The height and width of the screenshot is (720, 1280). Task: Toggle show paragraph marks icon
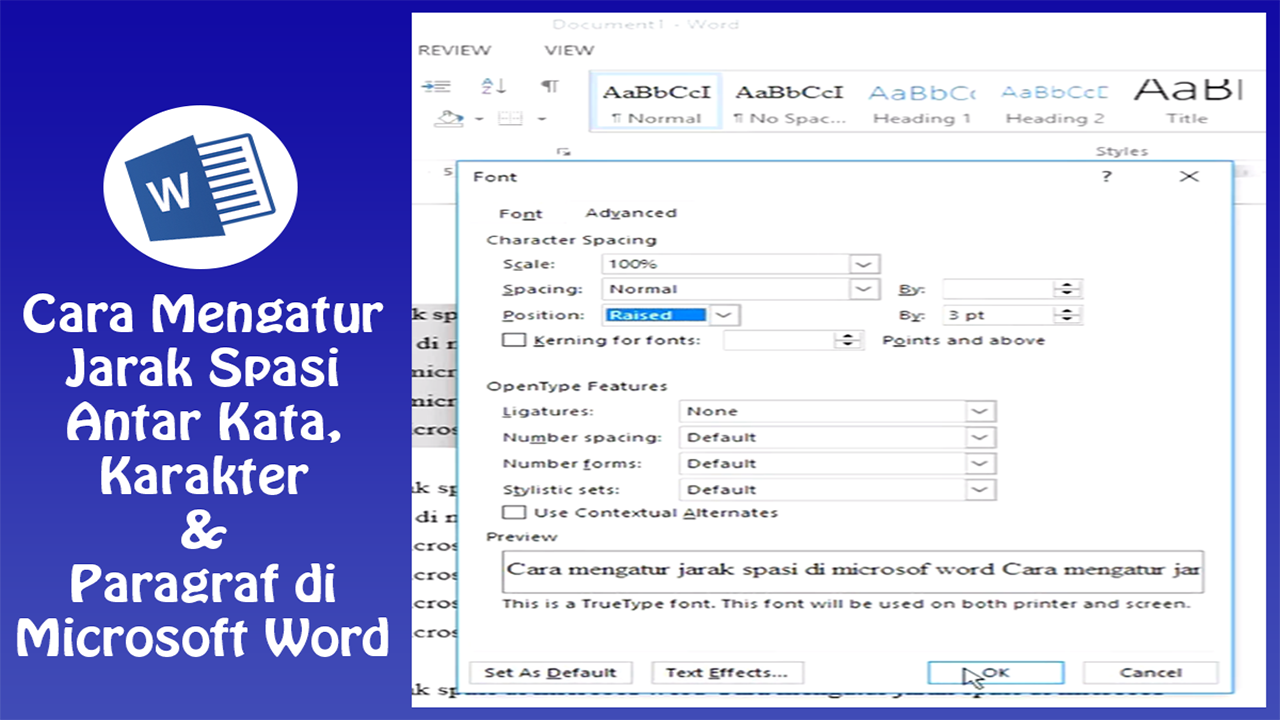click(x=549, y=86)
